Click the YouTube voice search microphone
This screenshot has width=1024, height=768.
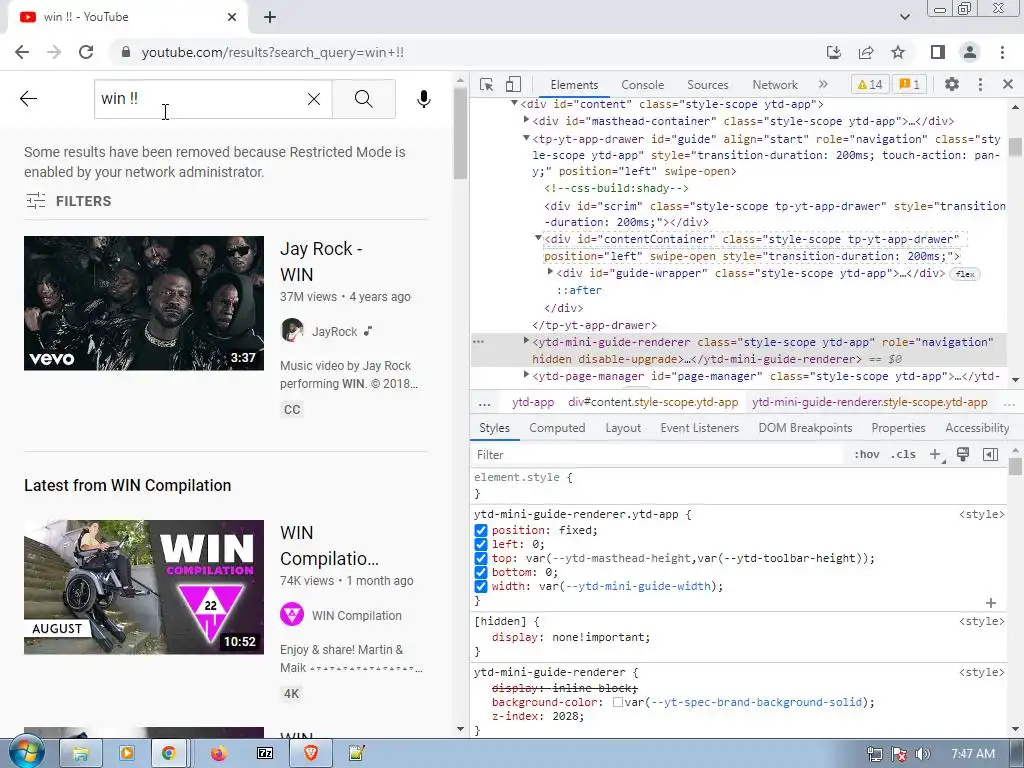pos(424,99)
